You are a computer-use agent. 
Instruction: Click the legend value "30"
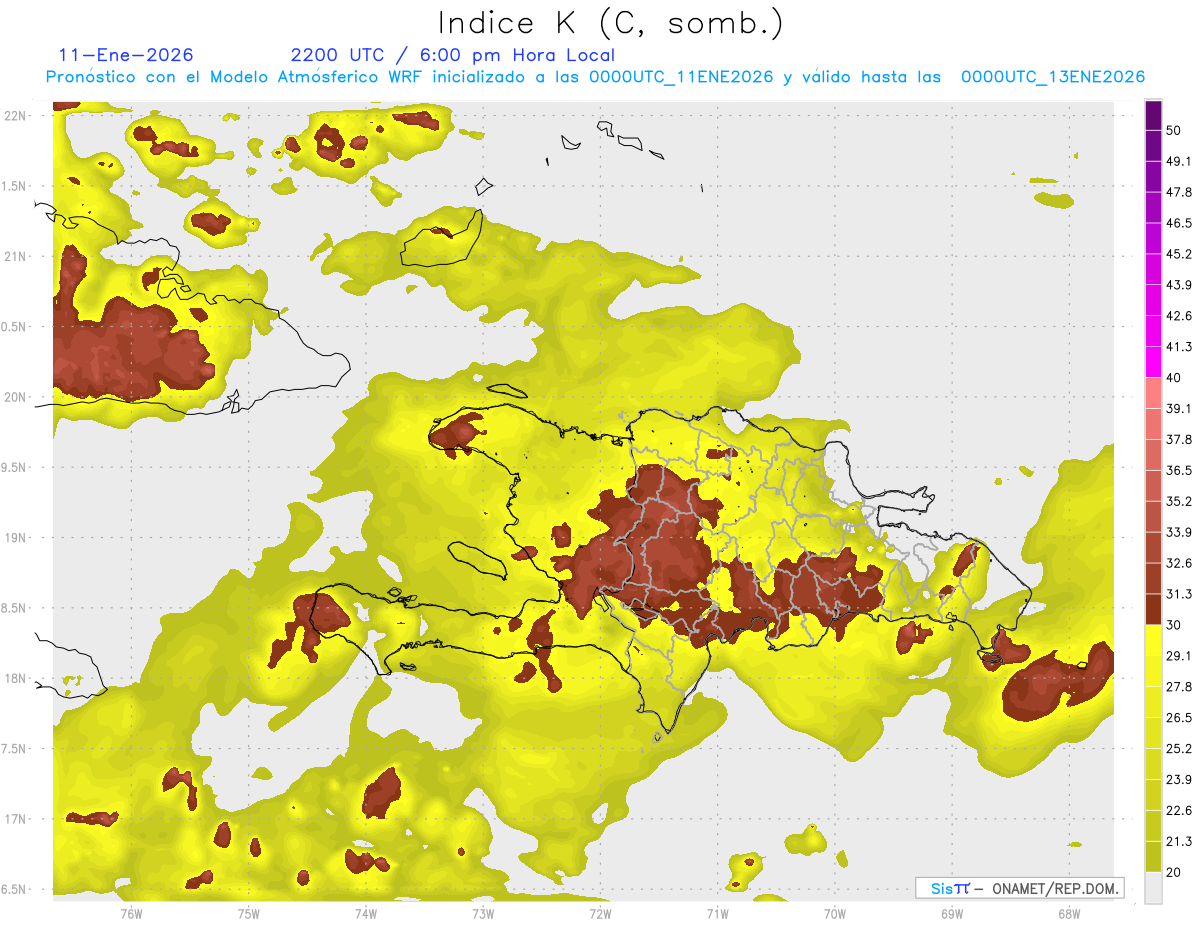(x=1174, y=625)
